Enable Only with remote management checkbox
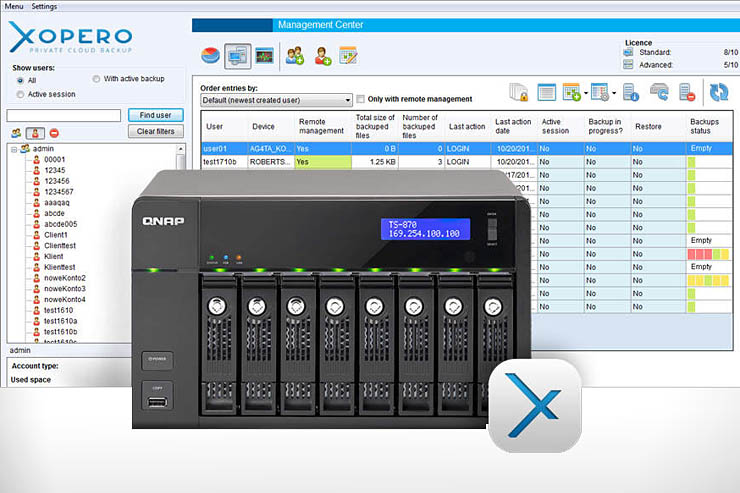The height and width of the screenshot is (493, 740). (x=361, y=100)
